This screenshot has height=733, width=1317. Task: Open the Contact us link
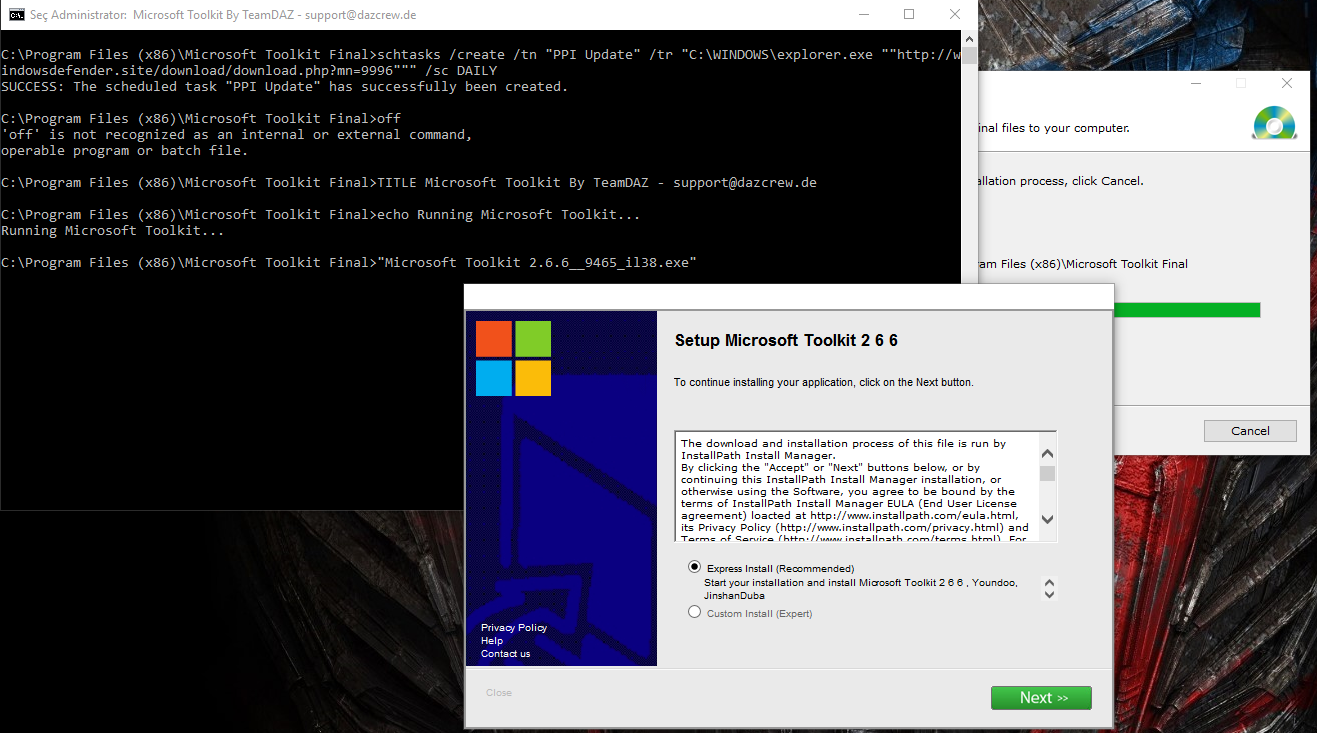(x=506, y=654)
